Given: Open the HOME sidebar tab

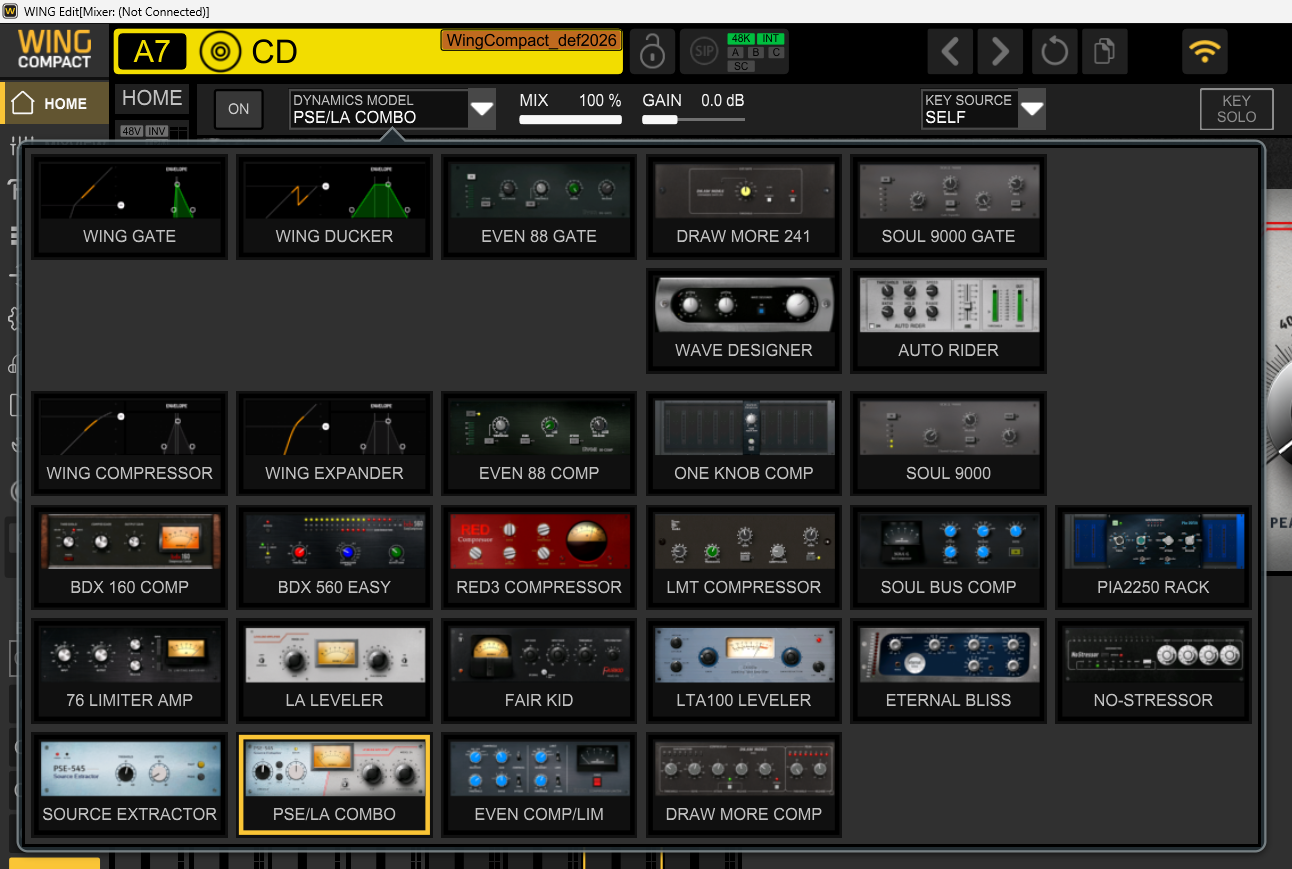Looking at the screenshot, I should click(x=55, y=104).
